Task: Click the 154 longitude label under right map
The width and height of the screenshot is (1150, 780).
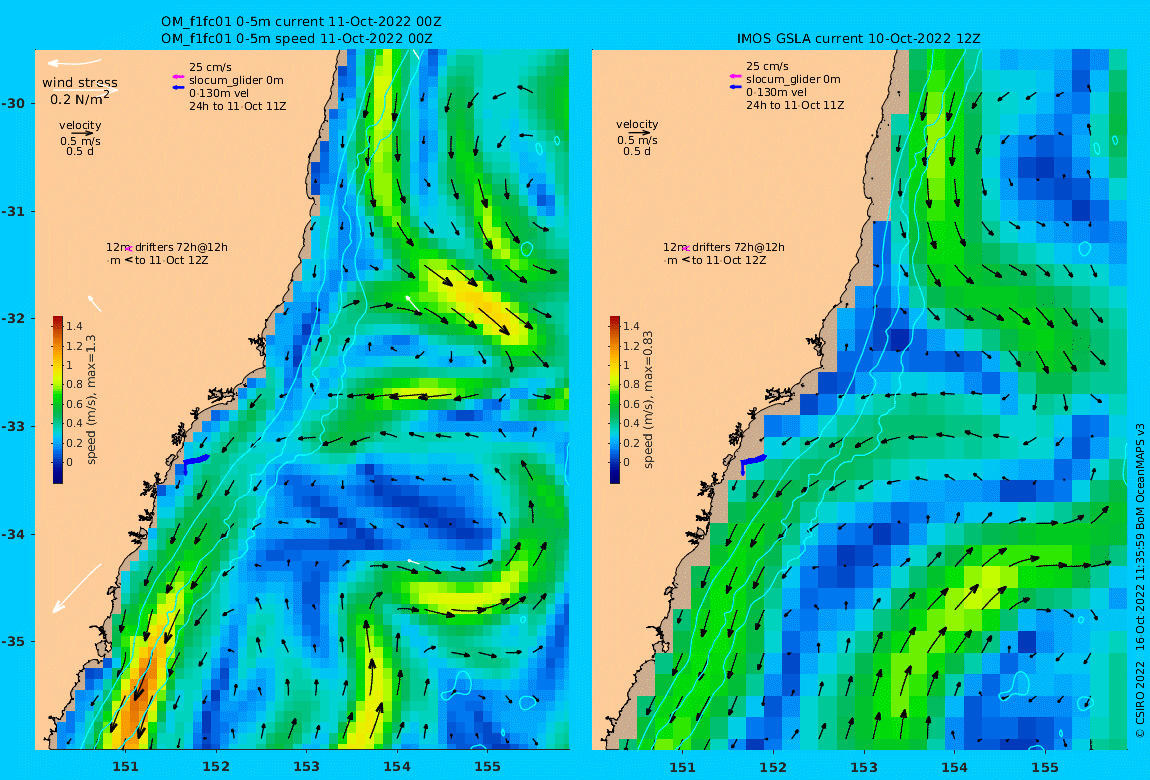Action: click(x=954, y=768)
